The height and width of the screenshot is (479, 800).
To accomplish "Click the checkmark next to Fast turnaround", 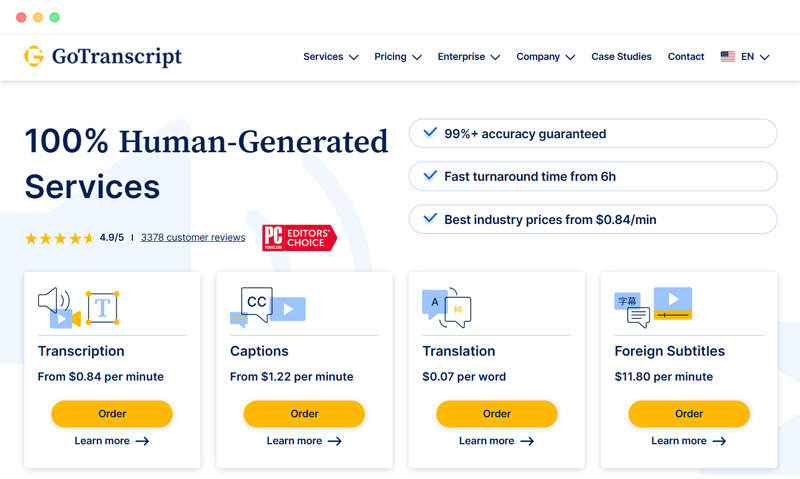I will 430,175.
